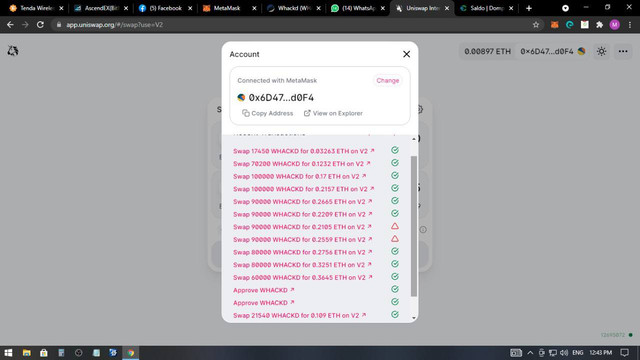Click the Change wallet button
The image size is (640, 360).
(387, 80)
